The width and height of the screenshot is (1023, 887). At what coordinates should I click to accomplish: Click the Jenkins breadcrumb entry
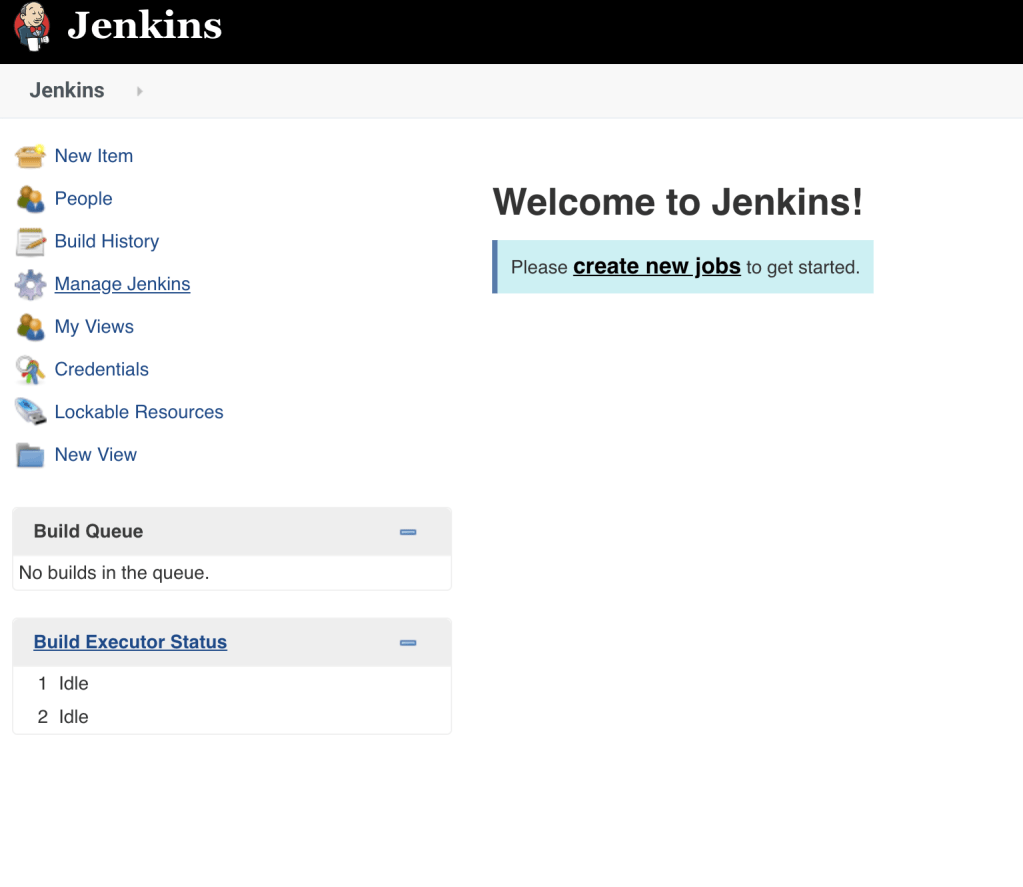66,90
